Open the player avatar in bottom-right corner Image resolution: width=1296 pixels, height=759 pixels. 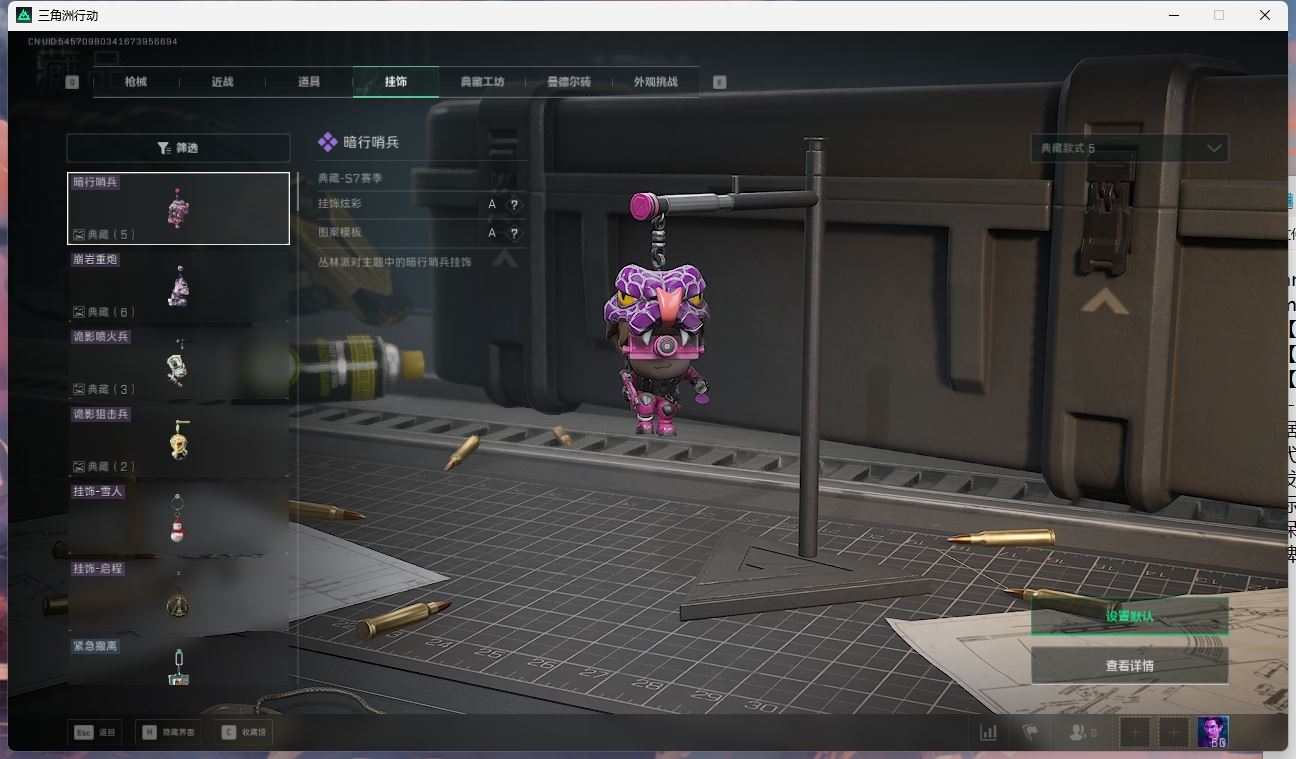(x=1213, y=733)
